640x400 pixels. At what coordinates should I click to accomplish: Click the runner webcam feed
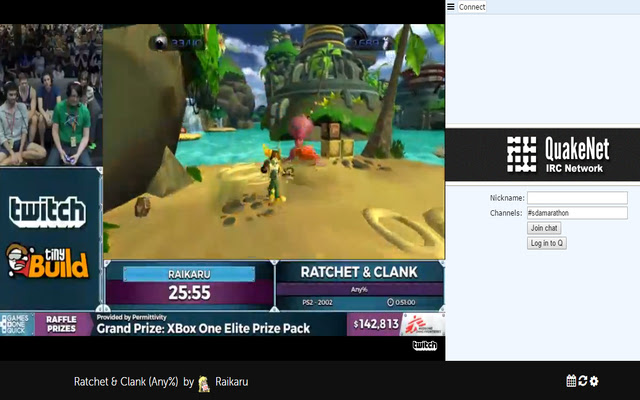click(51, 95)
